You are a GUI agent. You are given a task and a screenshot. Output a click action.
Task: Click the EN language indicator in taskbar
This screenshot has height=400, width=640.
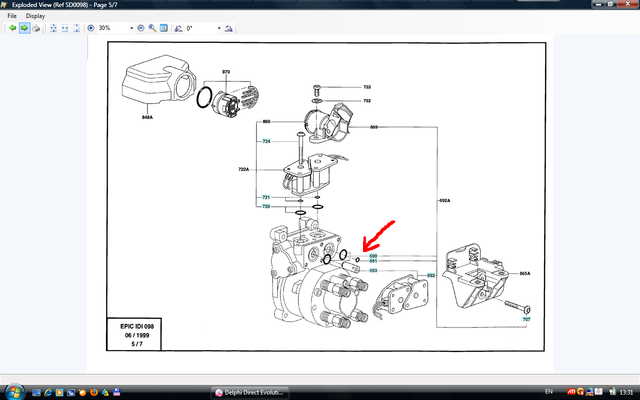click(x=549, y=390)
